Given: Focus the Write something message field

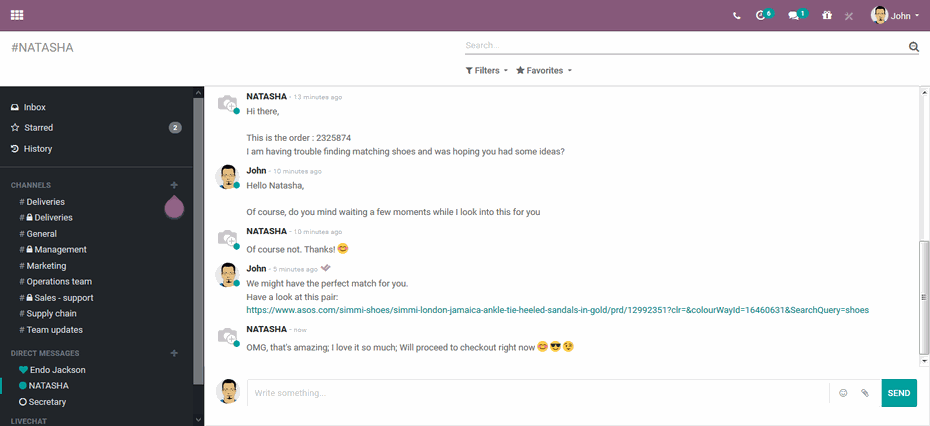Looking at the screenshot, I should click(537, 393).
